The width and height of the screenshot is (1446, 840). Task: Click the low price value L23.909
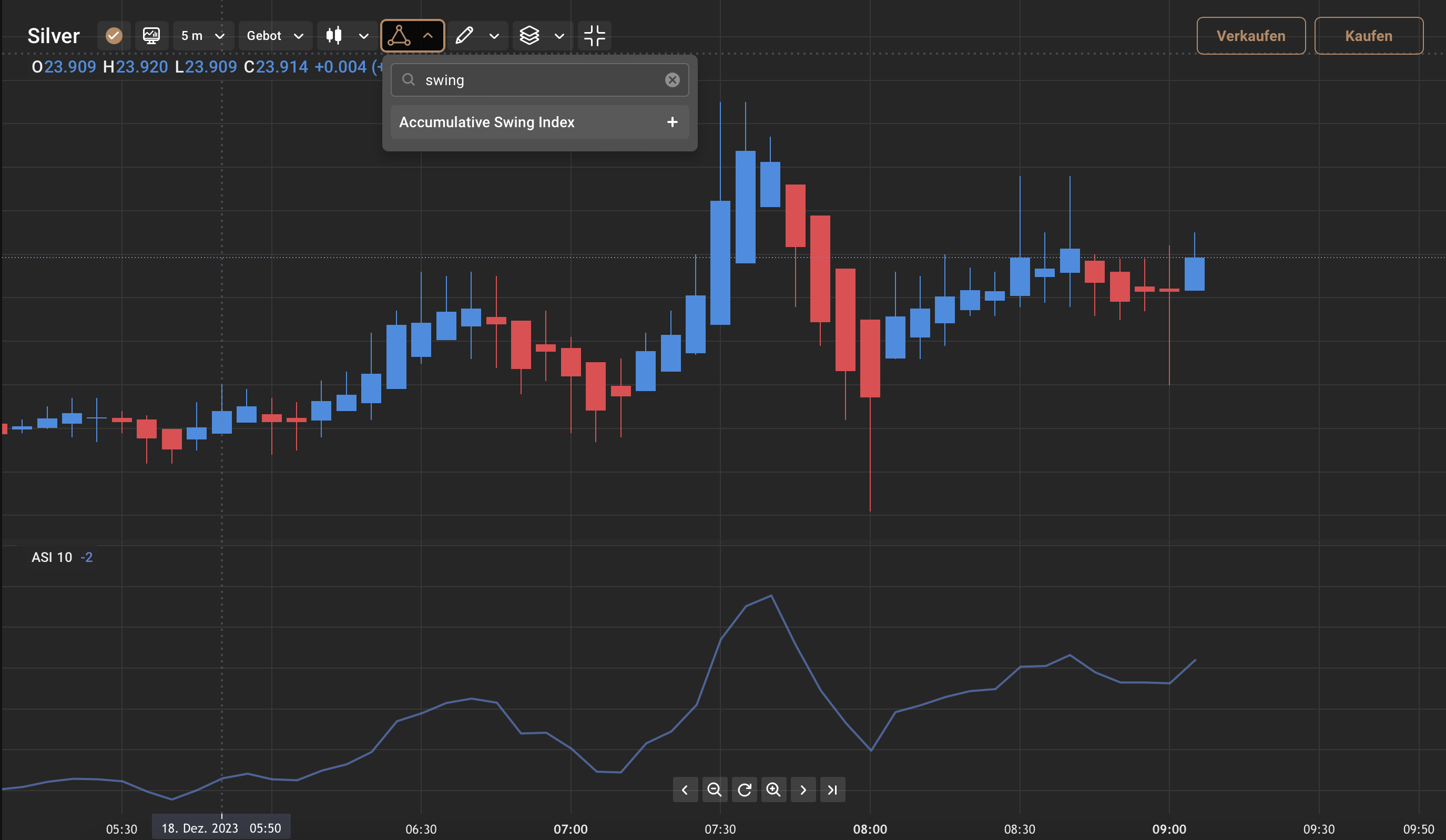click(206, 67)
